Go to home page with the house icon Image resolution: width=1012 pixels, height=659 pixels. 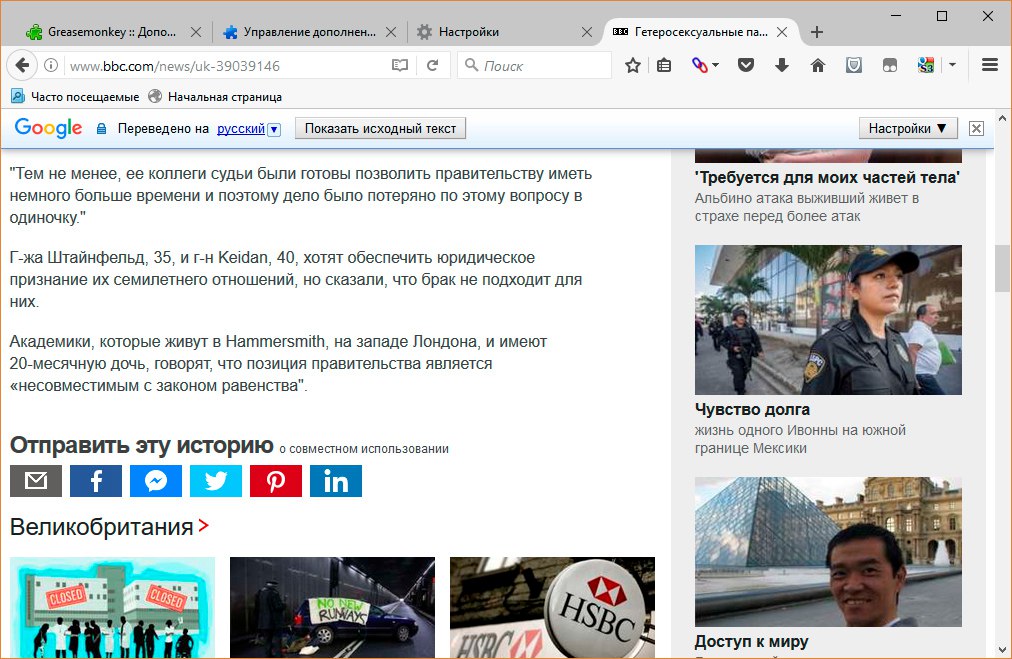coord(818,65)
